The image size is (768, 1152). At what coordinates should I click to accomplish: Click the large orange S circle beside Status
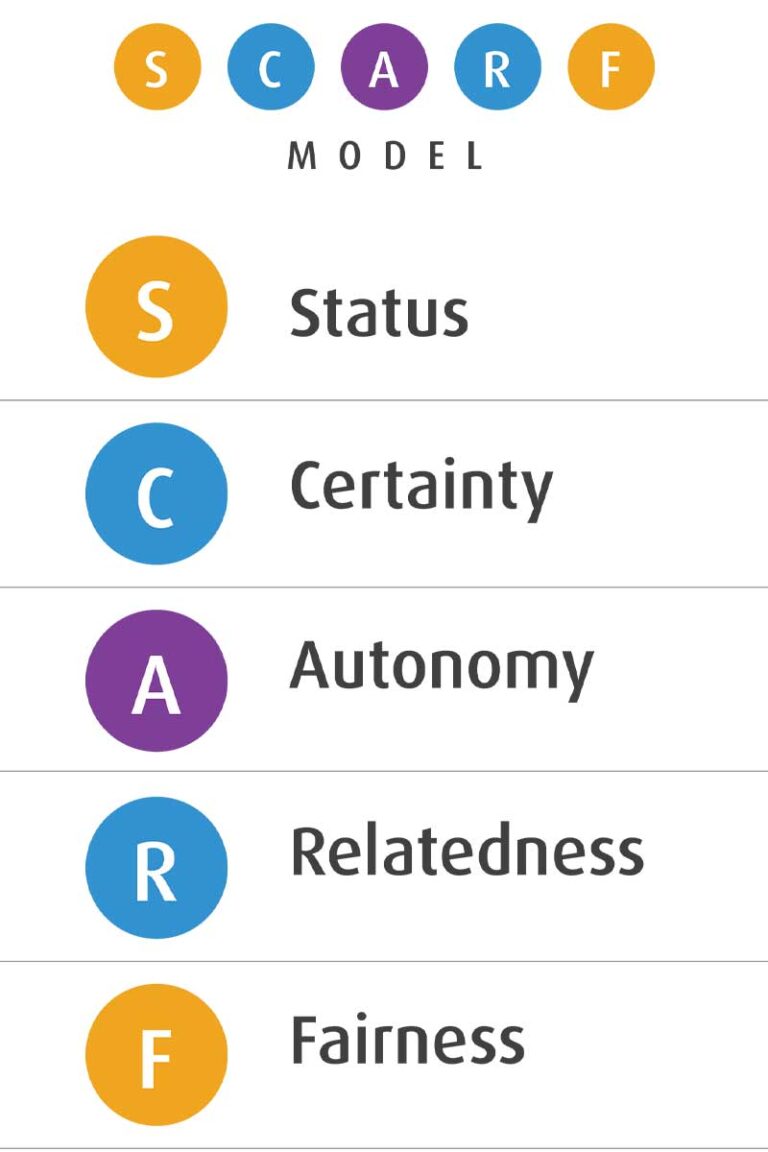click(x=157, y=306)
